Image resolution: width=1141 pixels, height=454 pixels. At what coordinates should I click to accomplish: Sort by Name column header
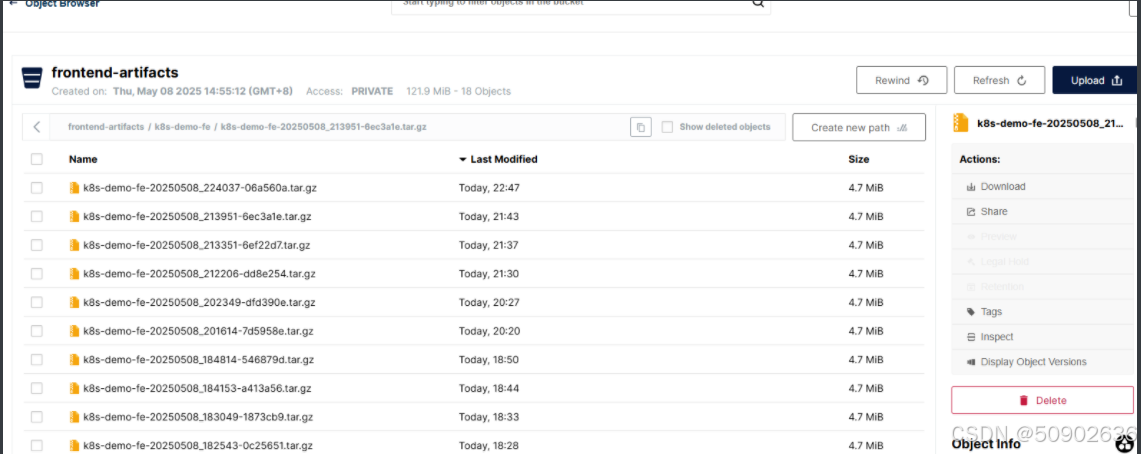(83, 159)
